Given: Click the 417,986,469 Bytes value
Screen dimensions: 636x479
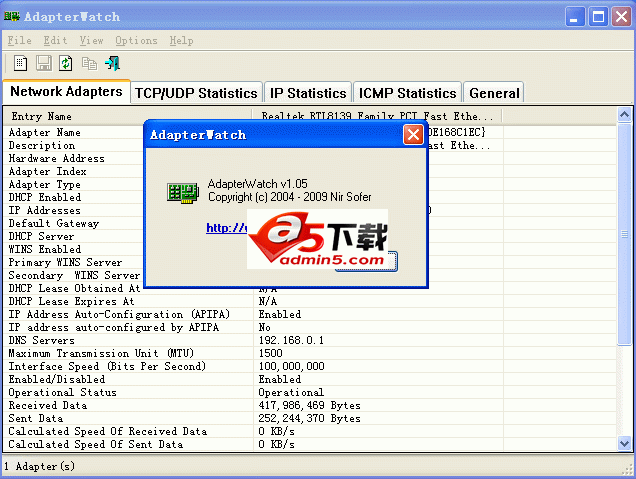Looking at the screenshot, I should tap(309, 405).
